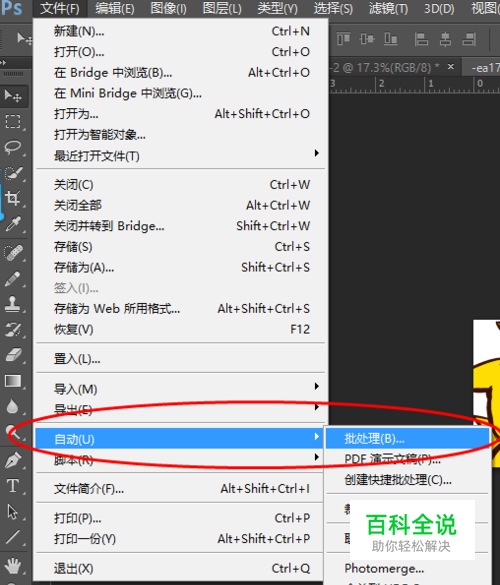Open the 滤镜(T) menu

click(x=388, y=8)
